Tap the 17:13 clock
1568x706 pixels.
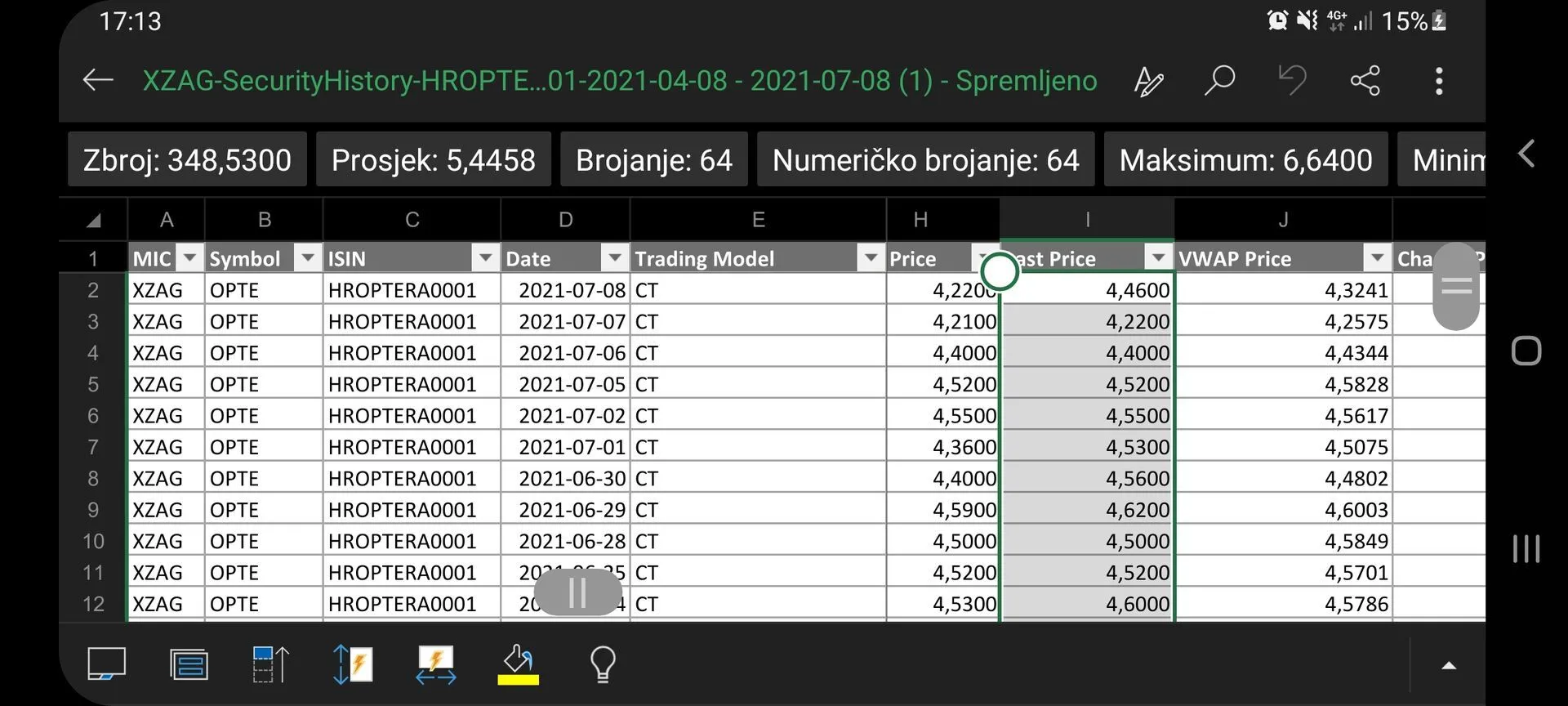coord(131,20)
